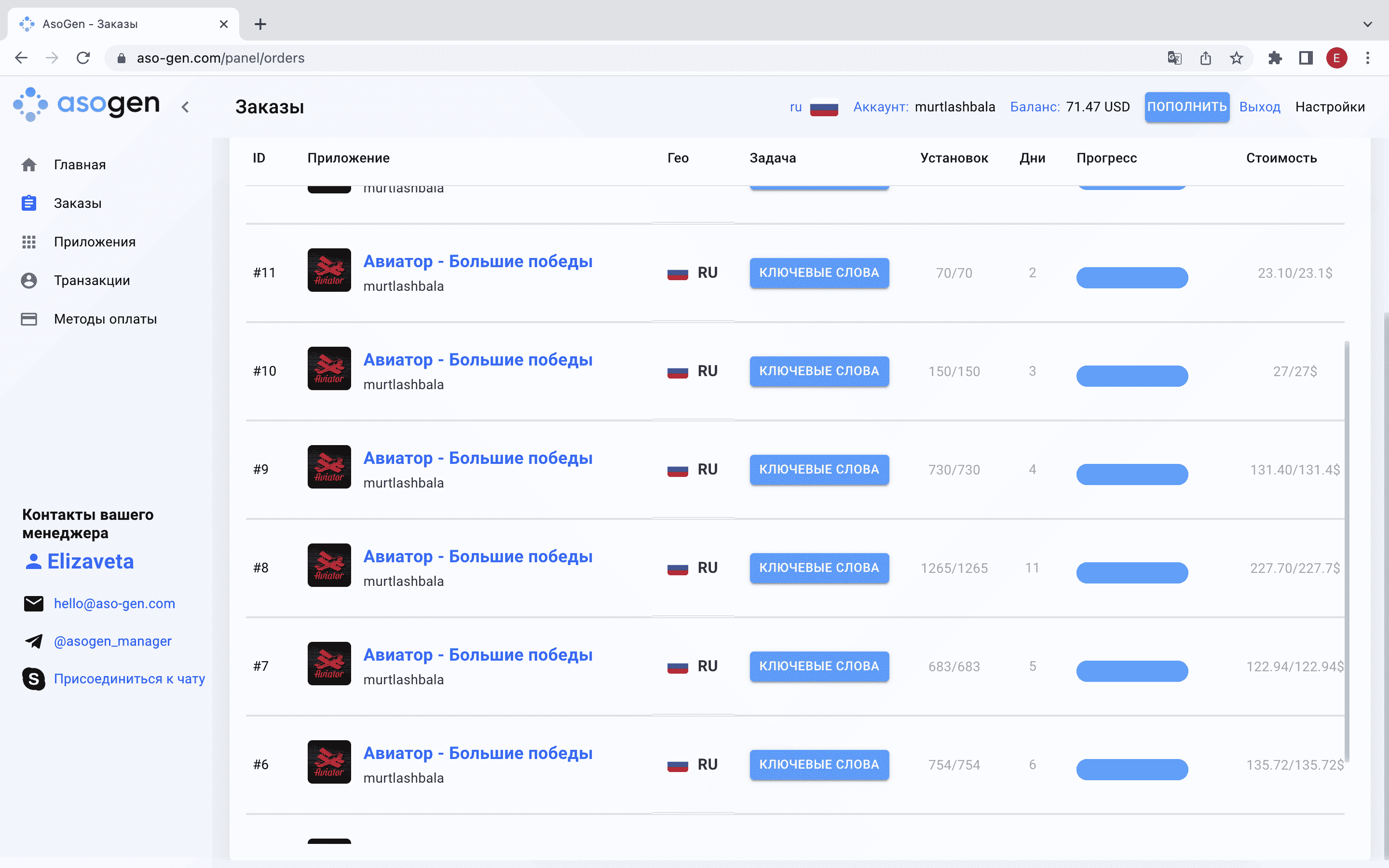Click the home icon next to Главная
This screenshot has height=868, width=1389.
point(29,165)
